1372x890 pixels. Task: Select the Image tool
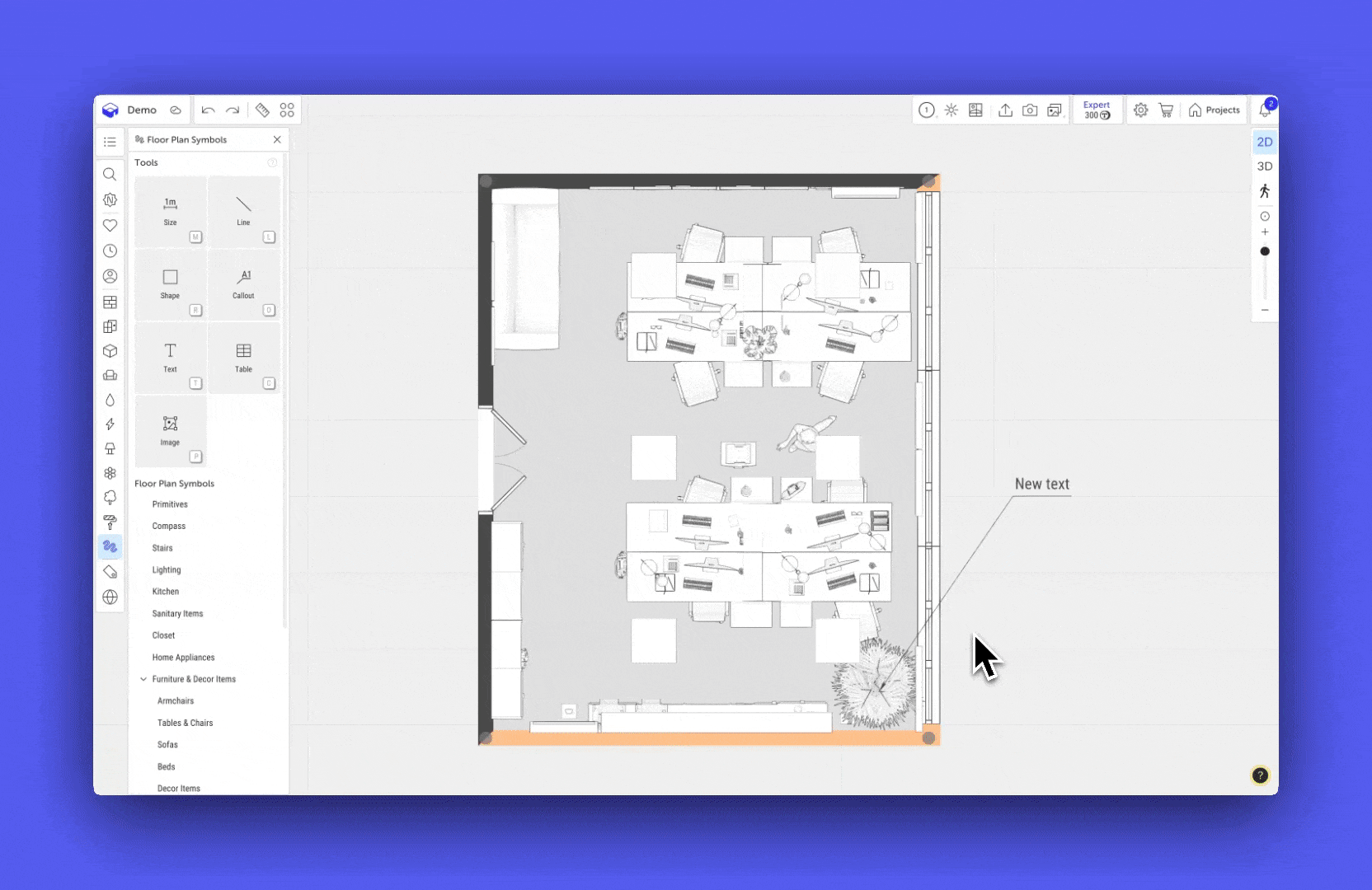[x=171, y=432]
